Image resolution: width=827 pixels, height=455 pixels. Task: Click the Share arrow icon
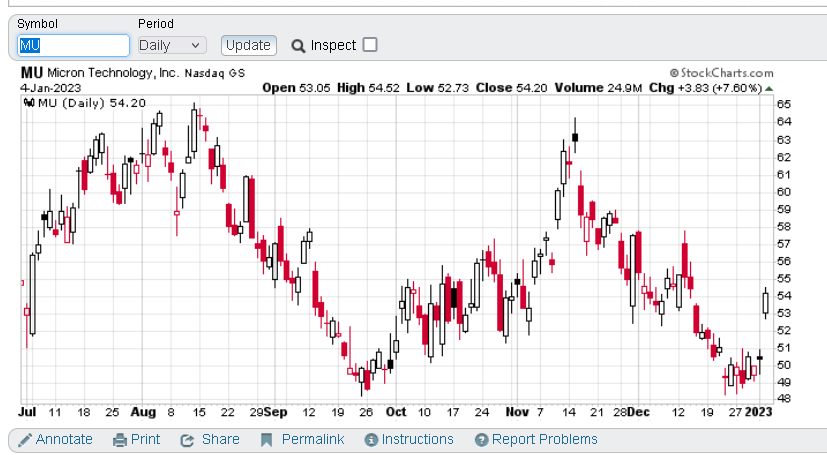187,440
